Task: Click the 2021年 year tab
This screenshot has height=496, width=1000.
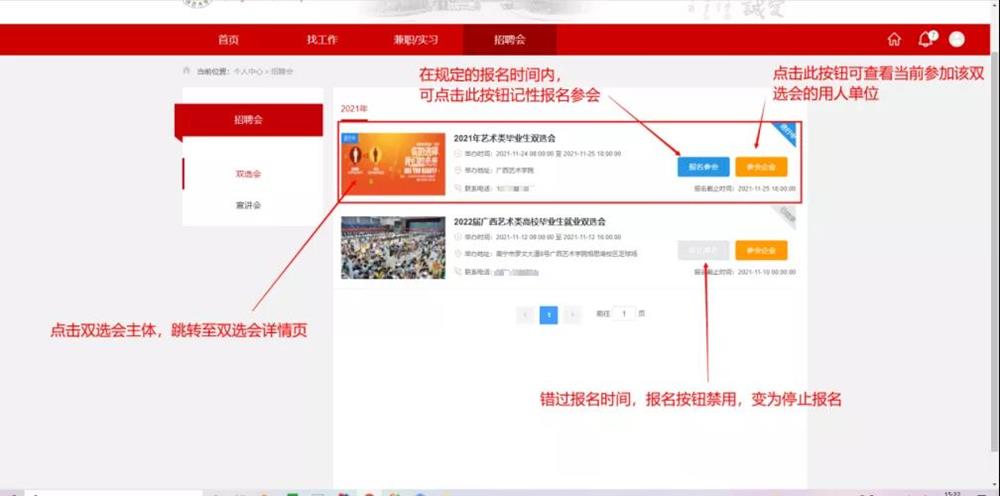Action: pyautogui.click(x=354, y=108)
